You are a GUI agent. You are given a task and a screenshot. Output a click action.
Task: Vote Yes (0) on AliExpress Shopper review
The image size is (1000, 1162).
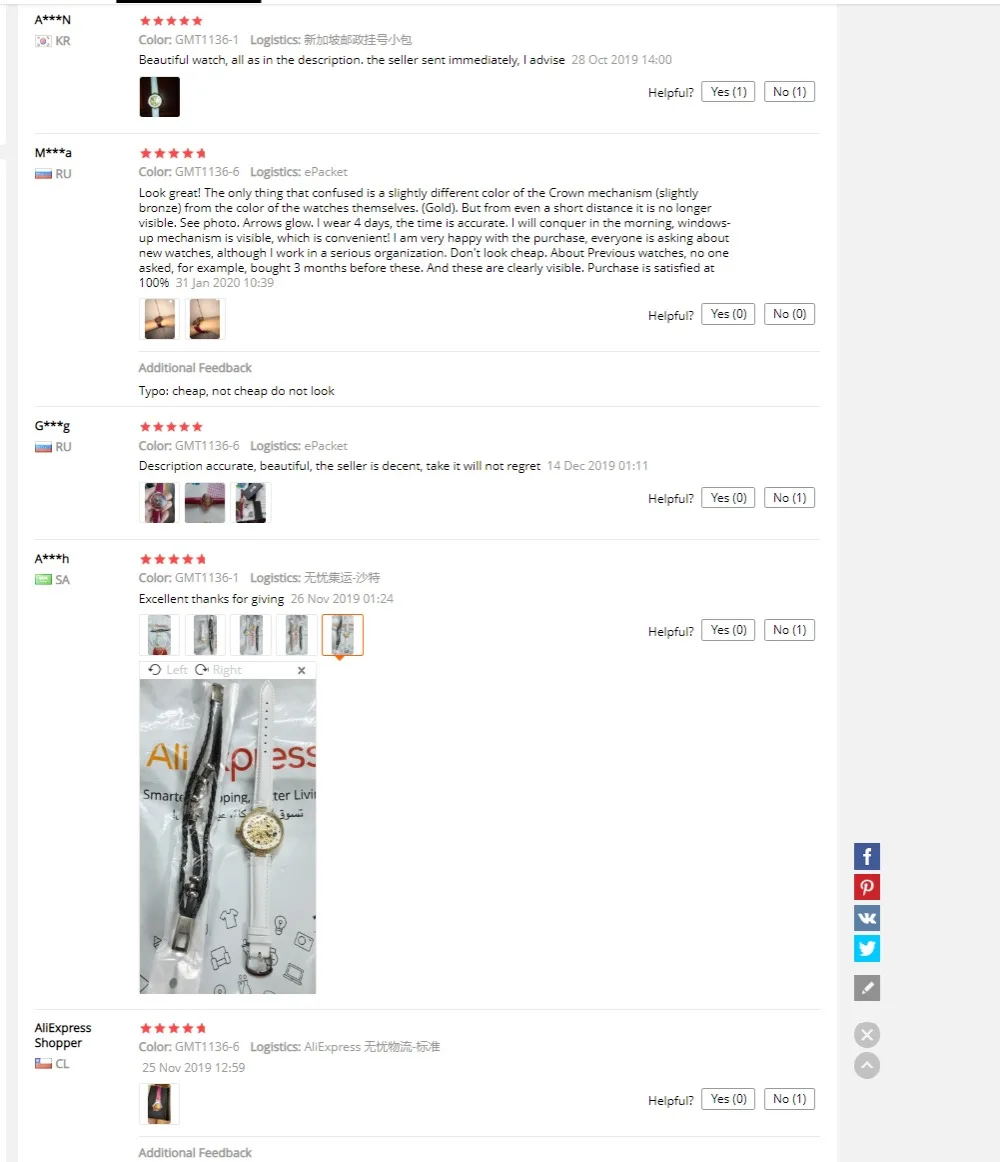coord(728,1099)
